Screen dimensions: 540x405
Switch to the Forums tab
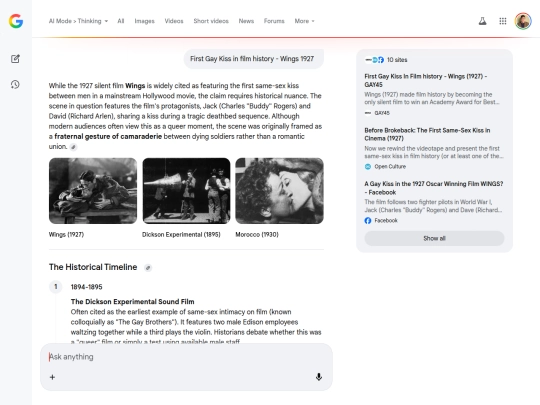point(274,21)
